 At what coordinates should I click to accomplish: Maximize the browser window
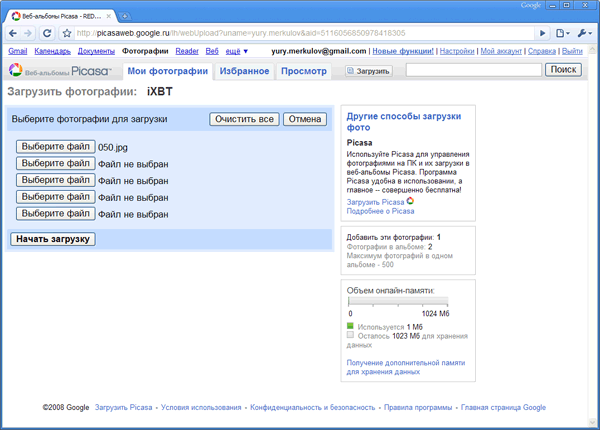[567, 5]
